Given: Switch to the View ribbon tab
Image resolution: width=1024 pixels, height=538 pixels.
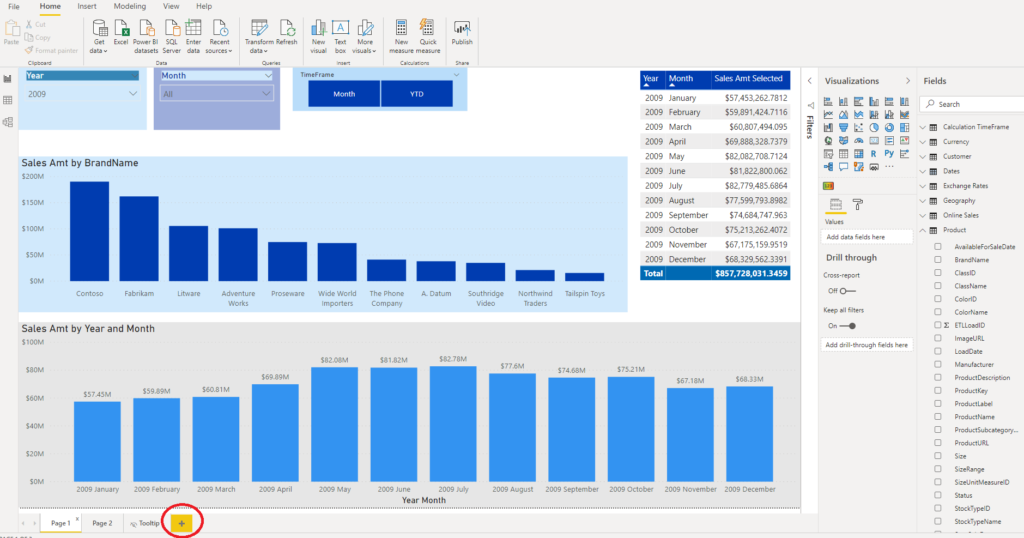Looking at the screenshot, I should click(171, 7).
